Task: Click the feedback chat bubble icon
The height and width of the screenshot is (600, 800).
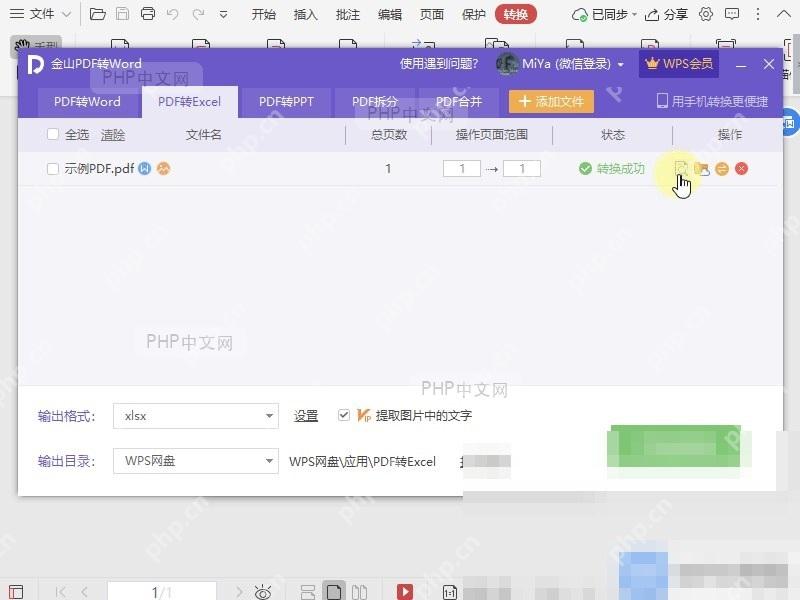Action: click(x=732, y=14)
